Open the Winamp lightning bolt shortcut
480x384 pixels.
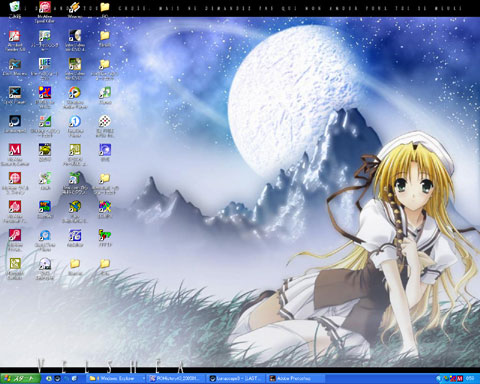tap(75, 7)
